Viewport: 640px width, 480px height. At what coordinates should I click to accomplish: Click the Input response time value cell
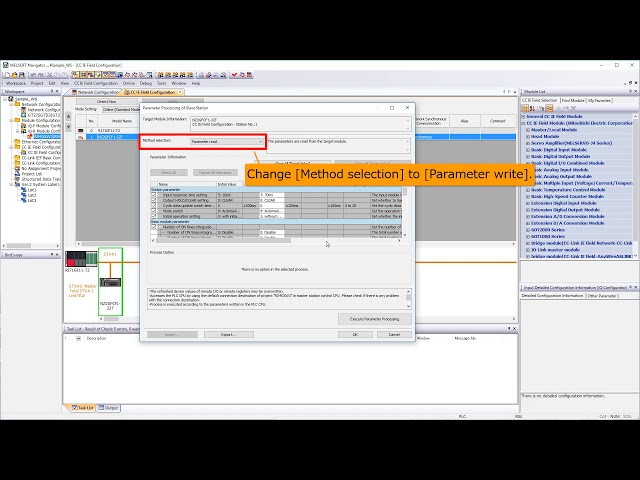[x=271, y=195]
